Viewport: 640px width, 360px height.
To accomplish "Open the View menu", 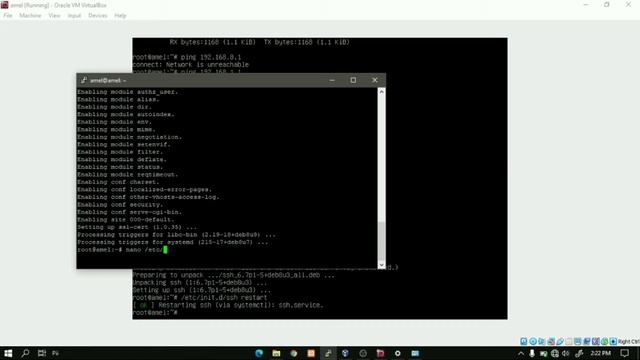I will (54, 16).
